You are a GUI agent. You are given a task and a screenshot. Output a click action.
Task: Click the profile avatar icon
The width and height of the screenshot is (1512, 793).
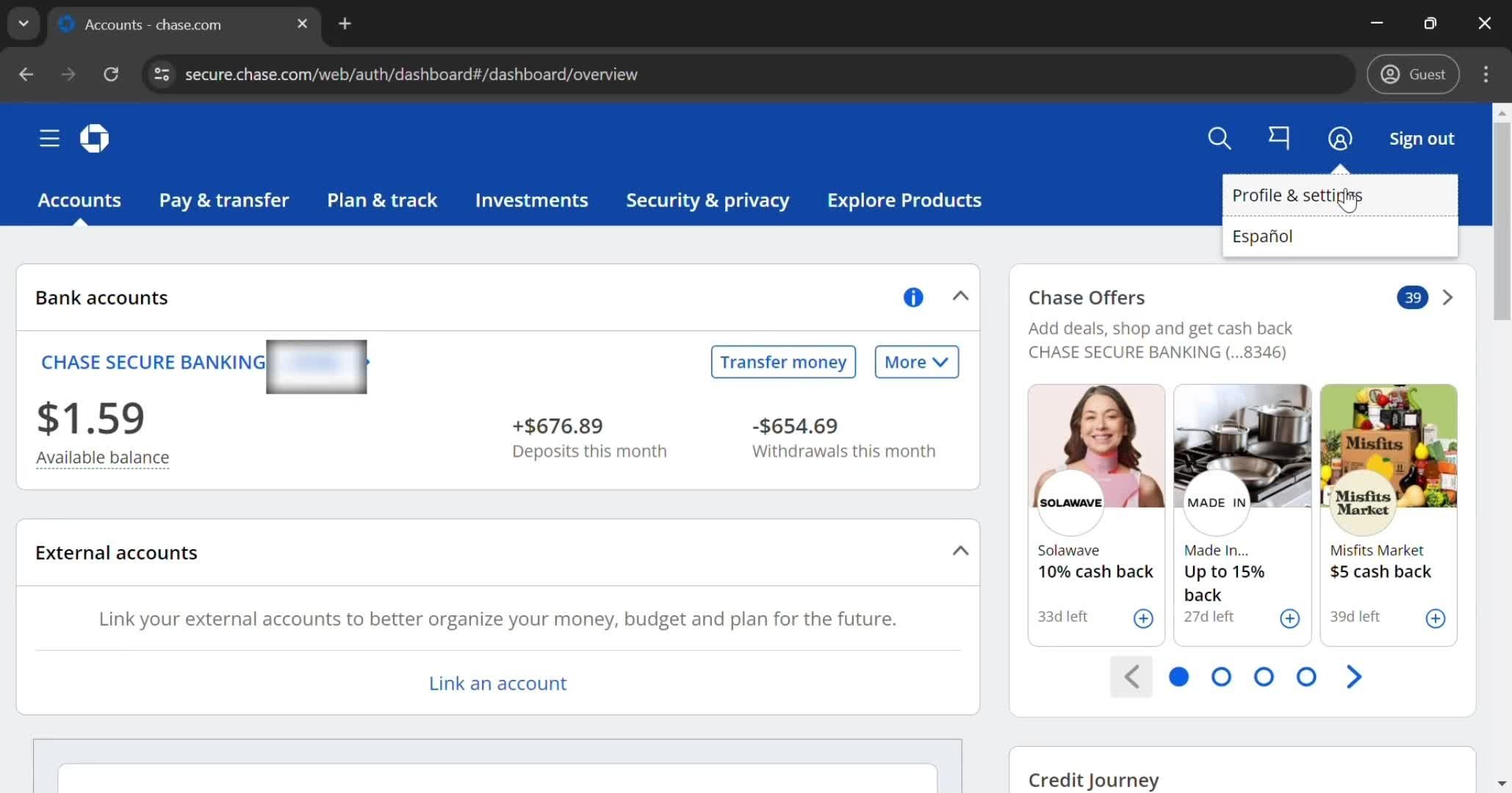coord(1340,138)
